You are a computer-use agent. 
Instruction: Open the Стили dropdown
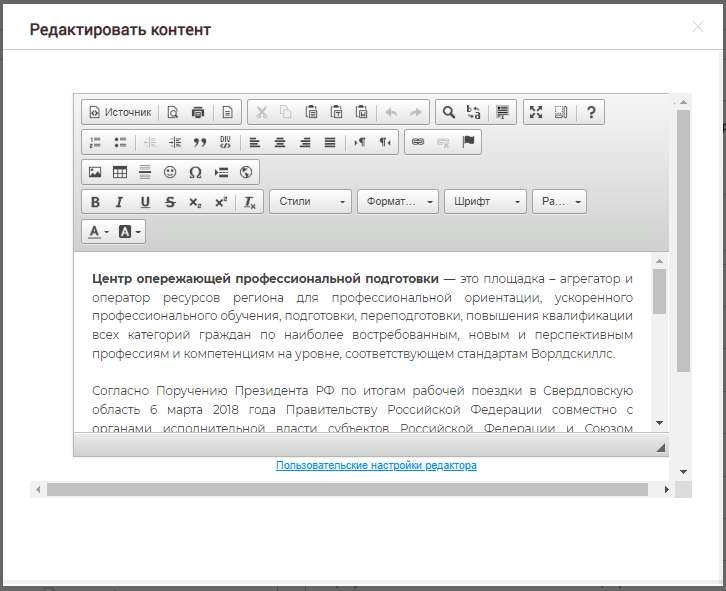click(310, 202)
